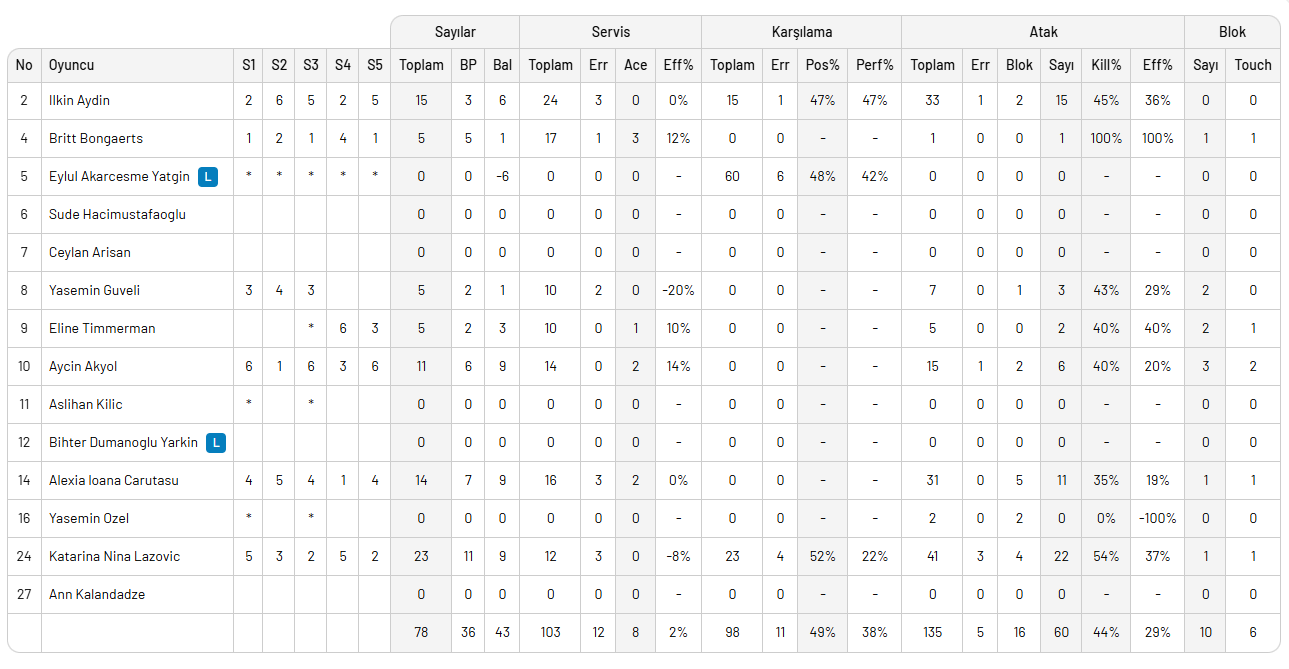Select Alexia Ioana Carutasu's name
Image resolution: width=1289 pixels, height=669 pixels.
(x=113, y=480)
